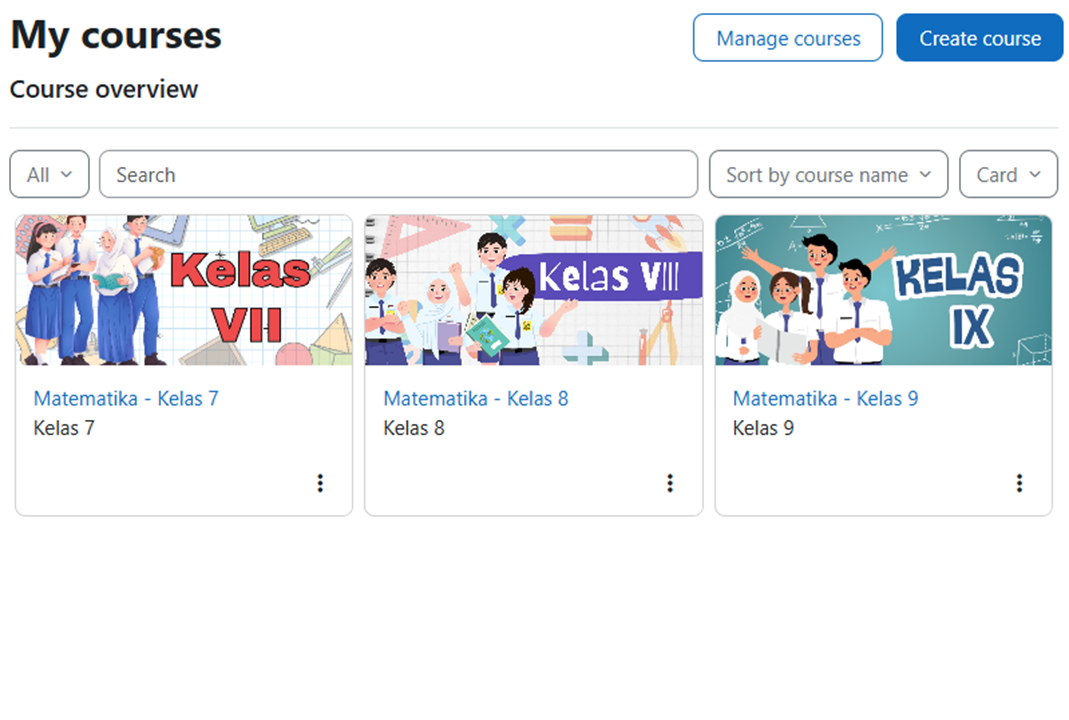Change the Card display layout dropdown

[1008, 175]
